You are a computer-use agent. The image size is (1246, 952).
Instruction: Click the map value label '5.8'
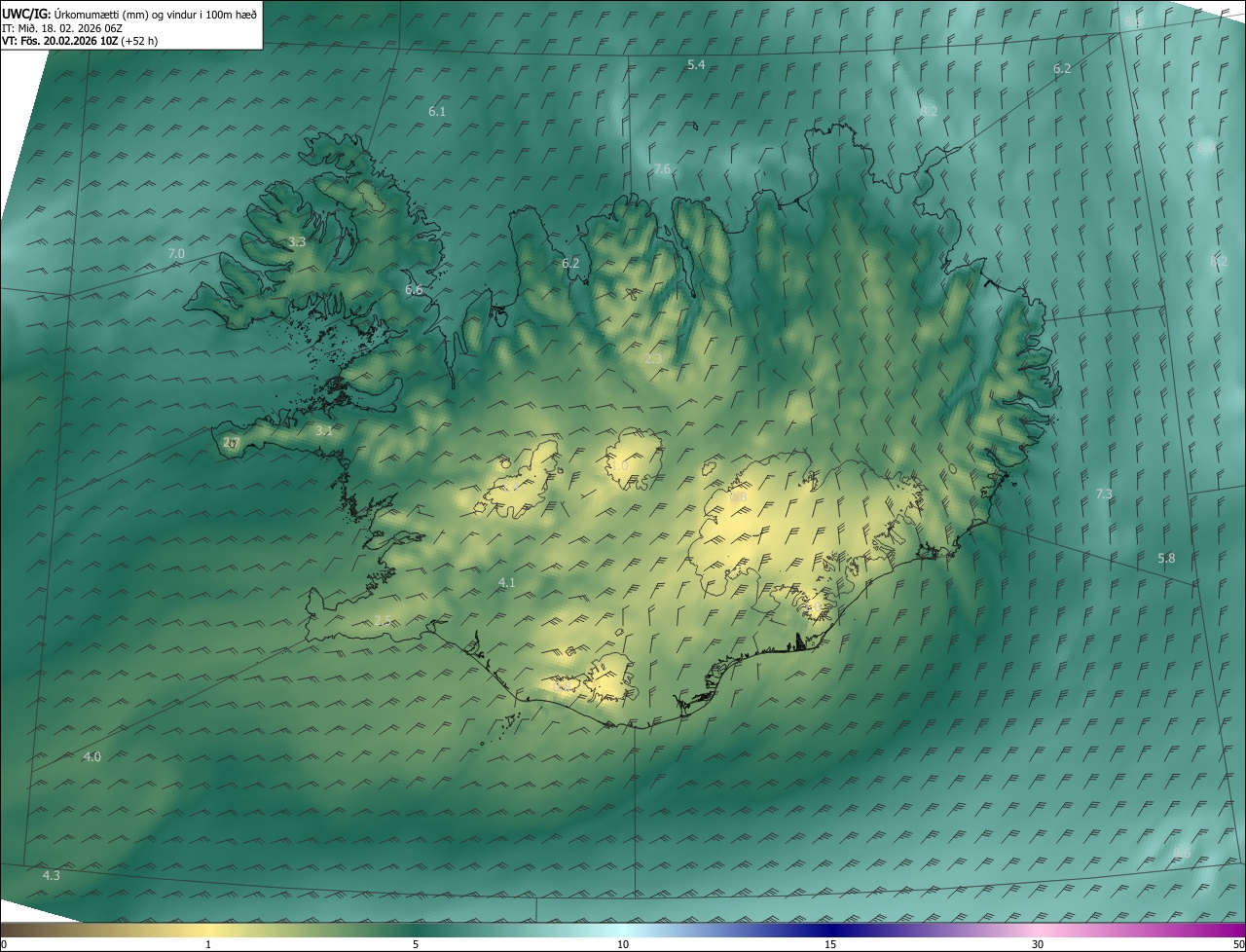1166,558
